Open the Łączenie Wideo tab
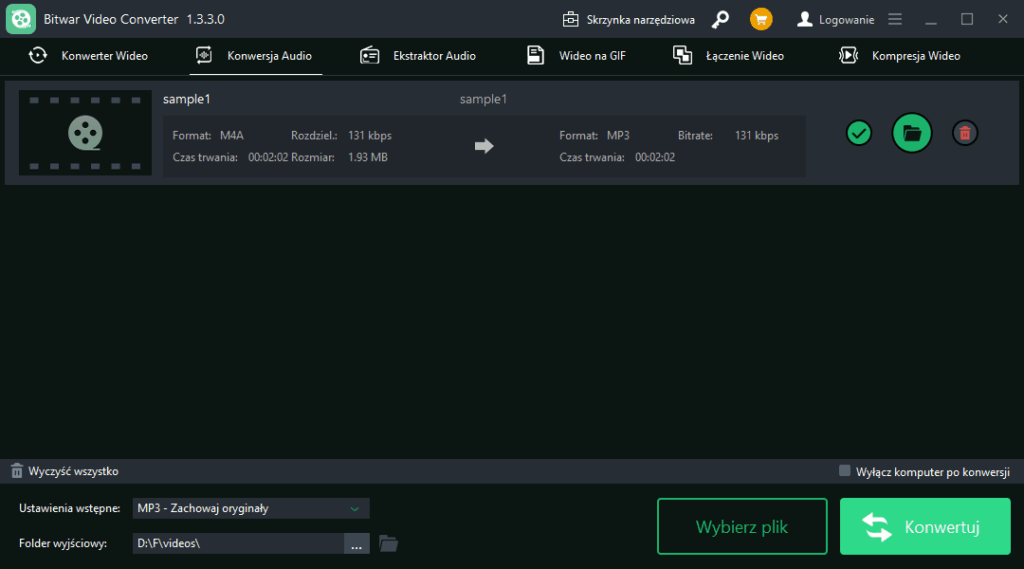The height and width of the screenshot is (569, 1024). (728, 56)
